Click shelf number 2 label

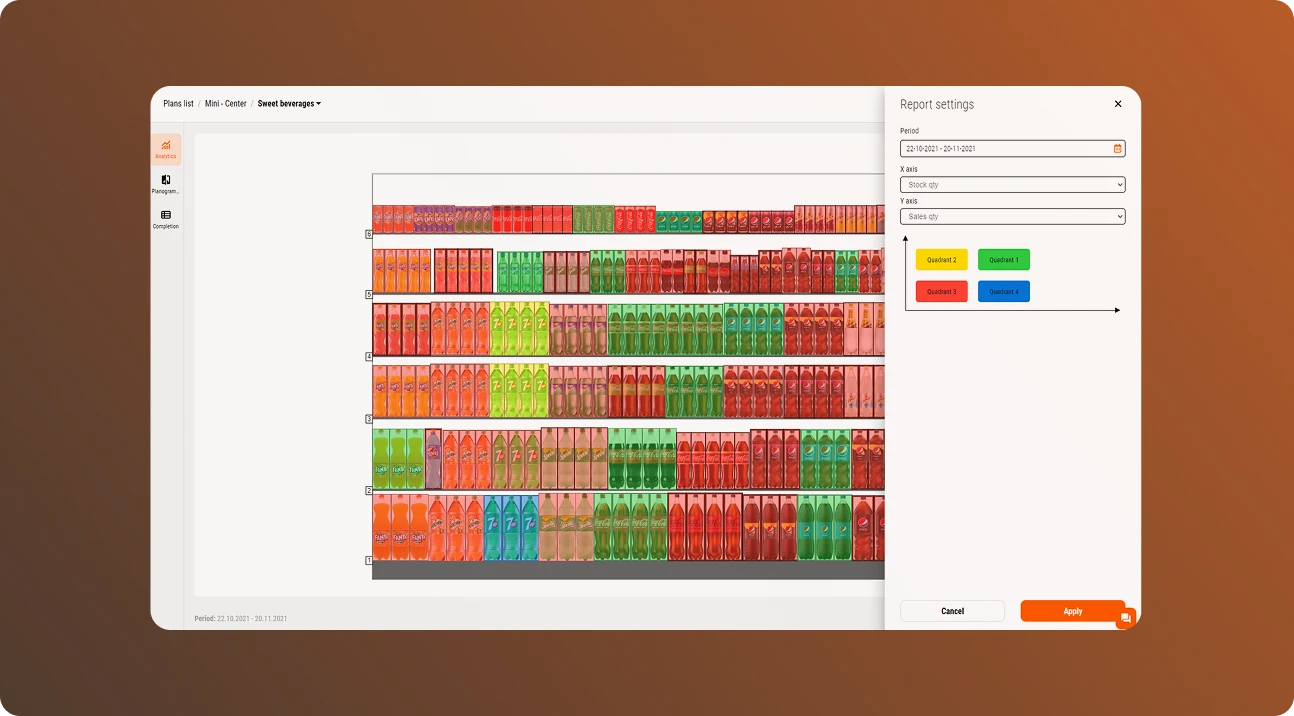click(369, 491)
